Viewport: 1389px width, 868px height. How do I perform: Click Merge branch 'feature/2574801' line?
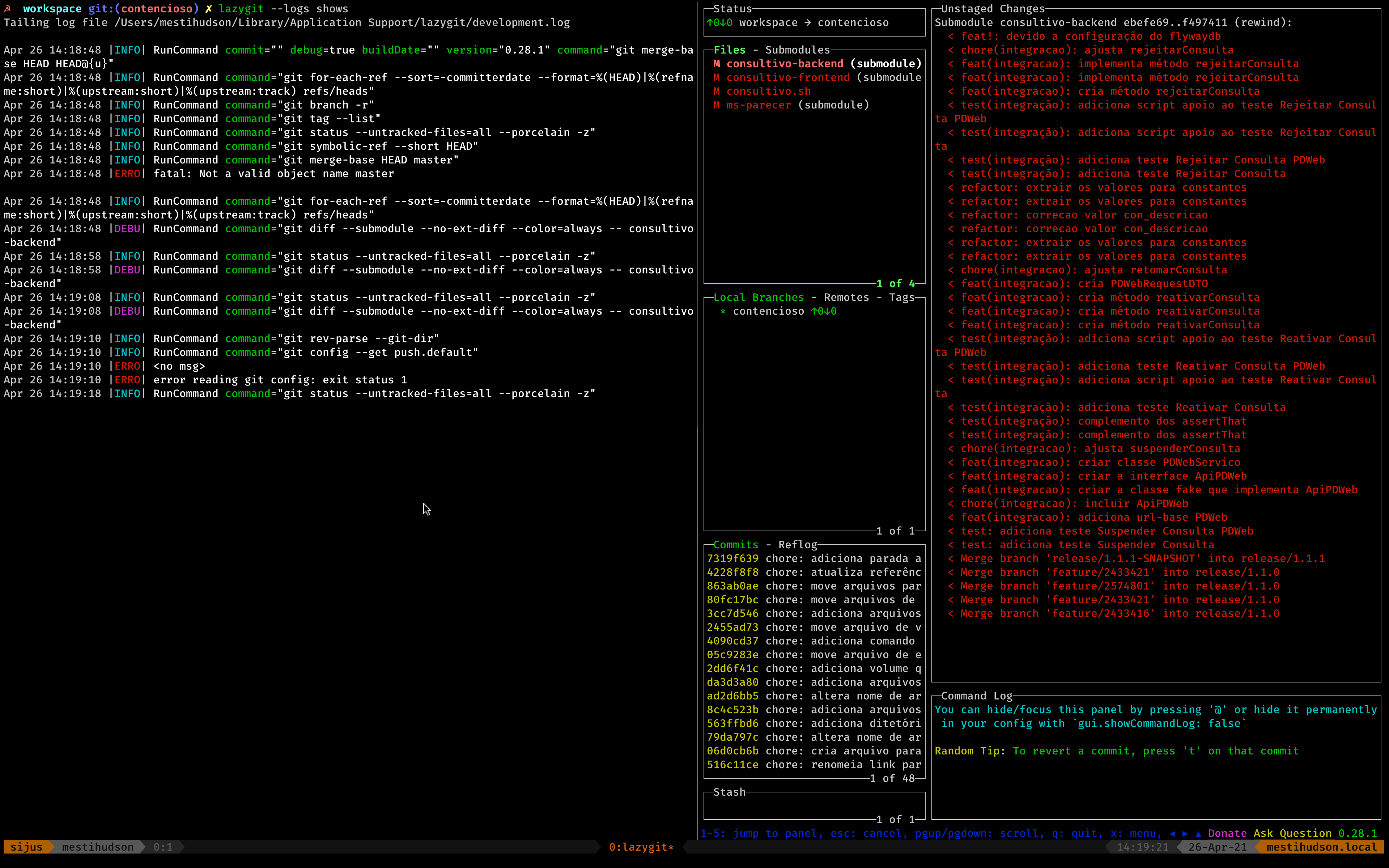[1113, 586]
